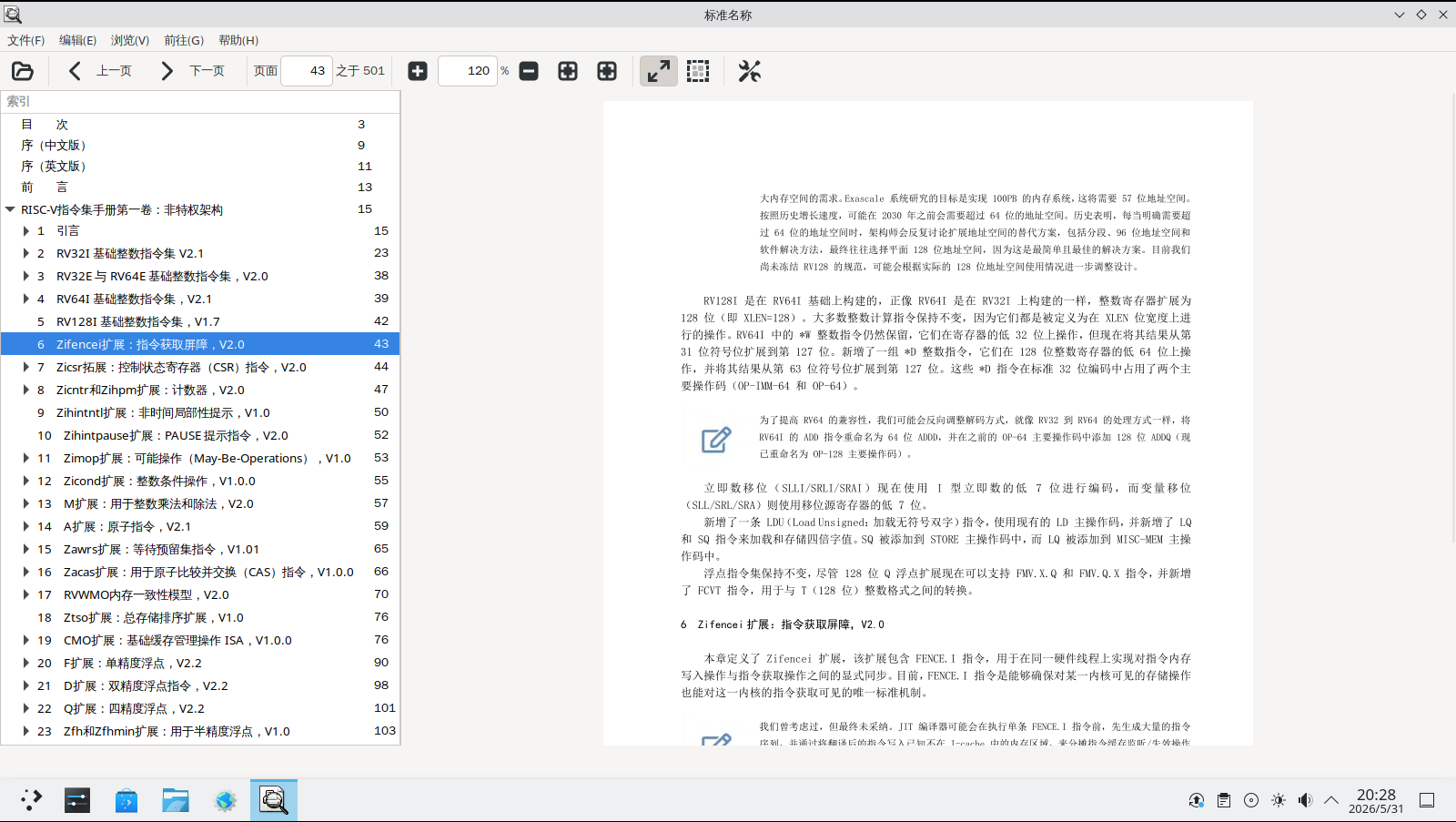Expand chapter 21 D扩展 node
This screenshot has width=1456, height=822.
click(26, 686)
